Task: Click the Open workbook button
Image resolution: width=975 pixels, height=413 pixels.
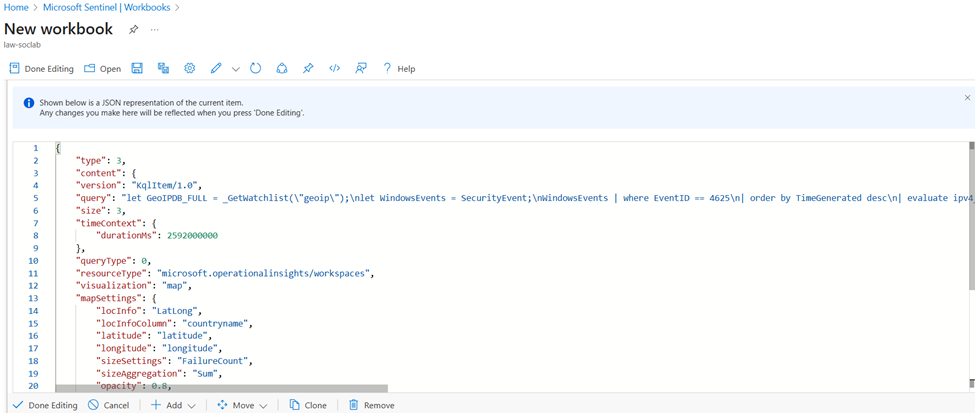Action: click(x=103, y=69)
